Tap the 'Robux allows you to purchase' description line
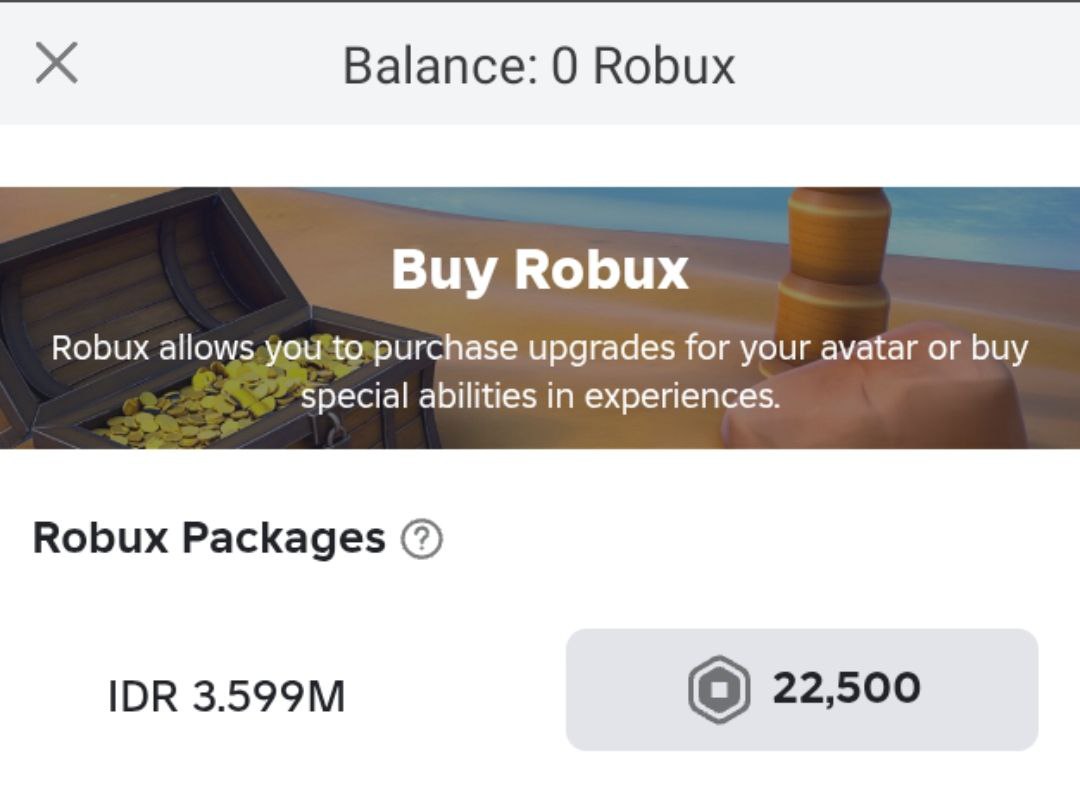The height and width of the screenshot is (811, 1080). click(x=539, y=349)
